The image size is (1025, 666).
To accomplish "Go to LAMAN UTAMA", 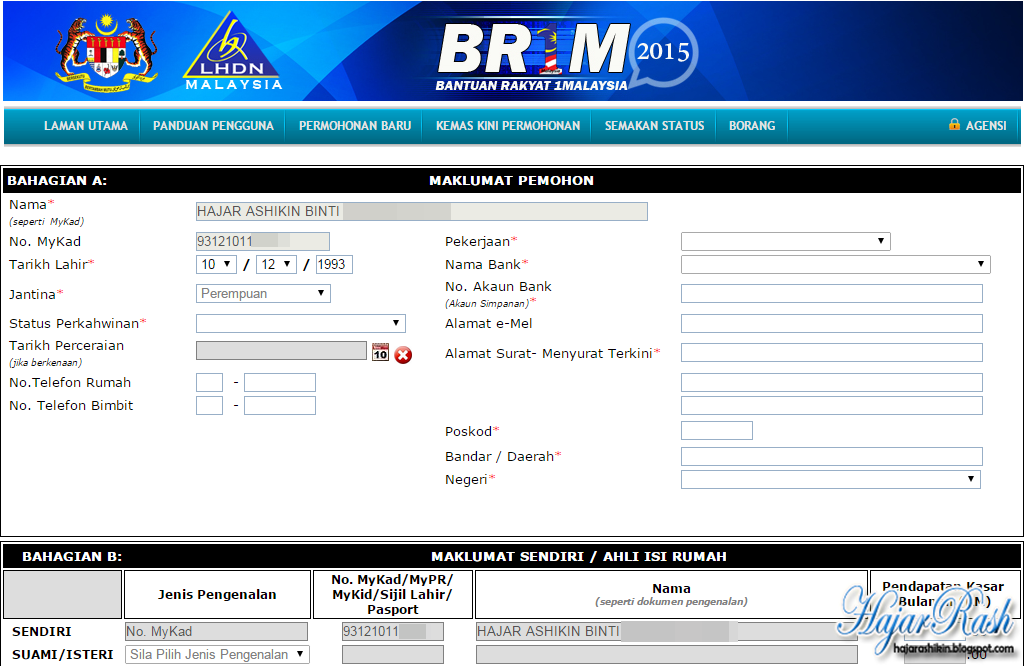I will pyautogui.click(x=86, y=125).
